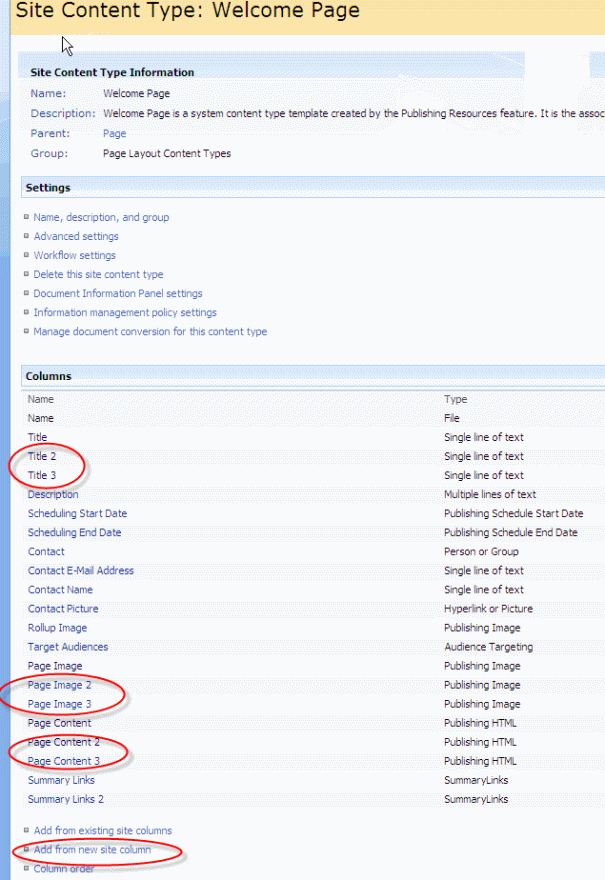Open the Title 2 column
The height and width of the screenshot is (880, 605).
pyautogui.click(x=42, y=456)
